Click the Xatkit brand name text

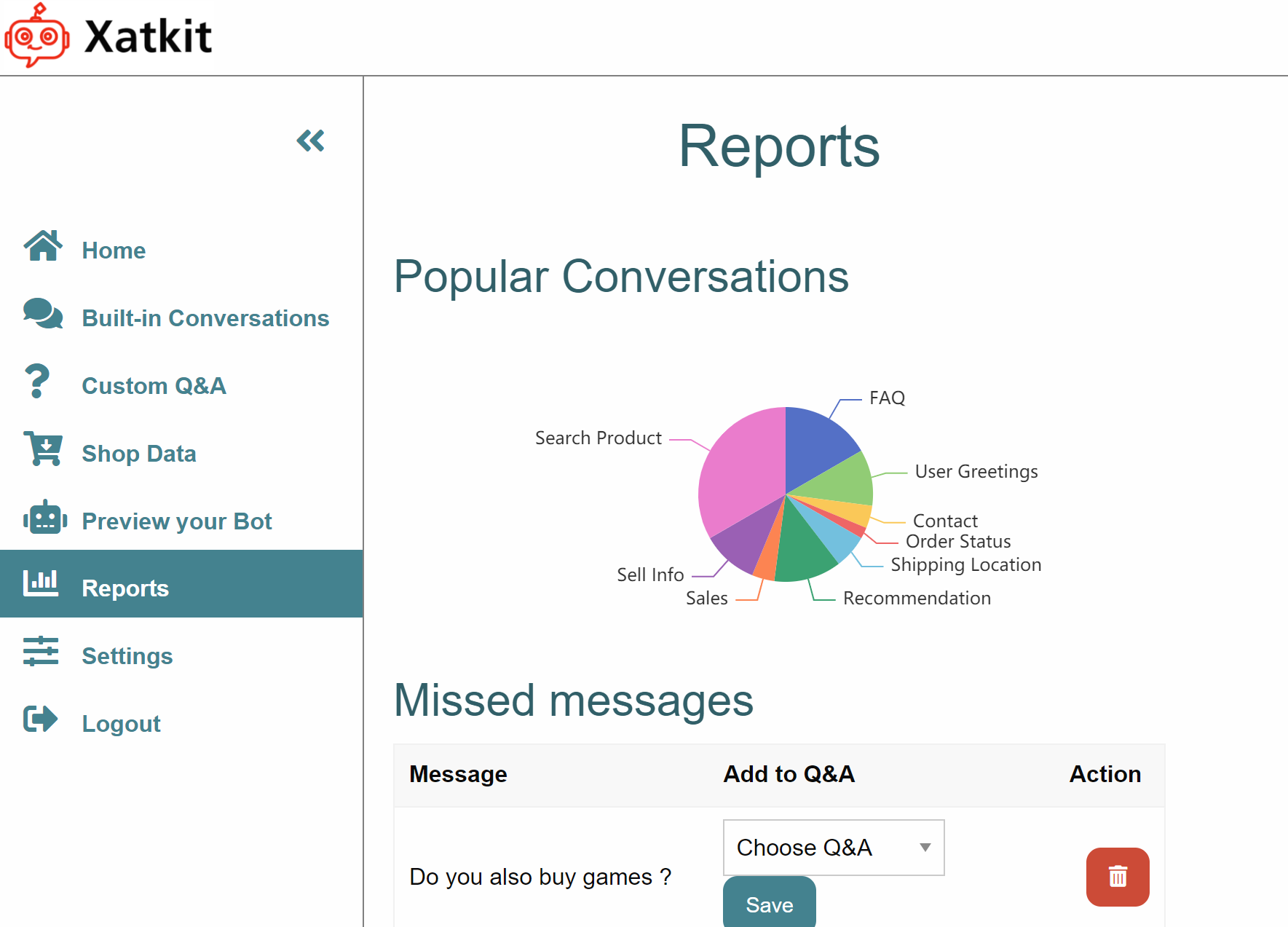[x=148, y=36]
